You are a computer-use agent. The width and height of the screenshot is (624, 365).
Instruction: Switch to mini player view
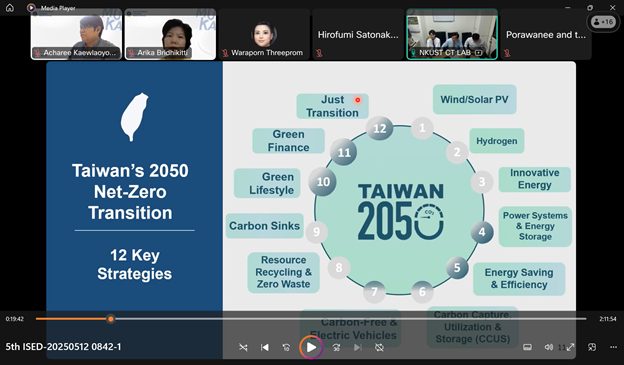(592, 347)
